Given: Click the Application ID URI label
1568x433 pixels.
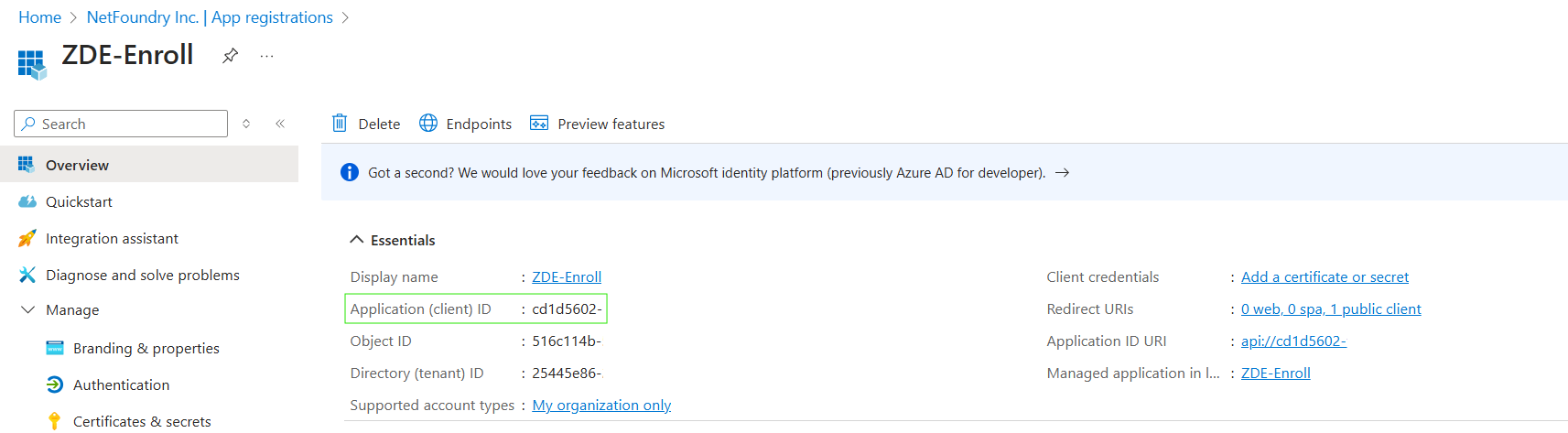Looking at the screenshot, I should point(1106,341).
